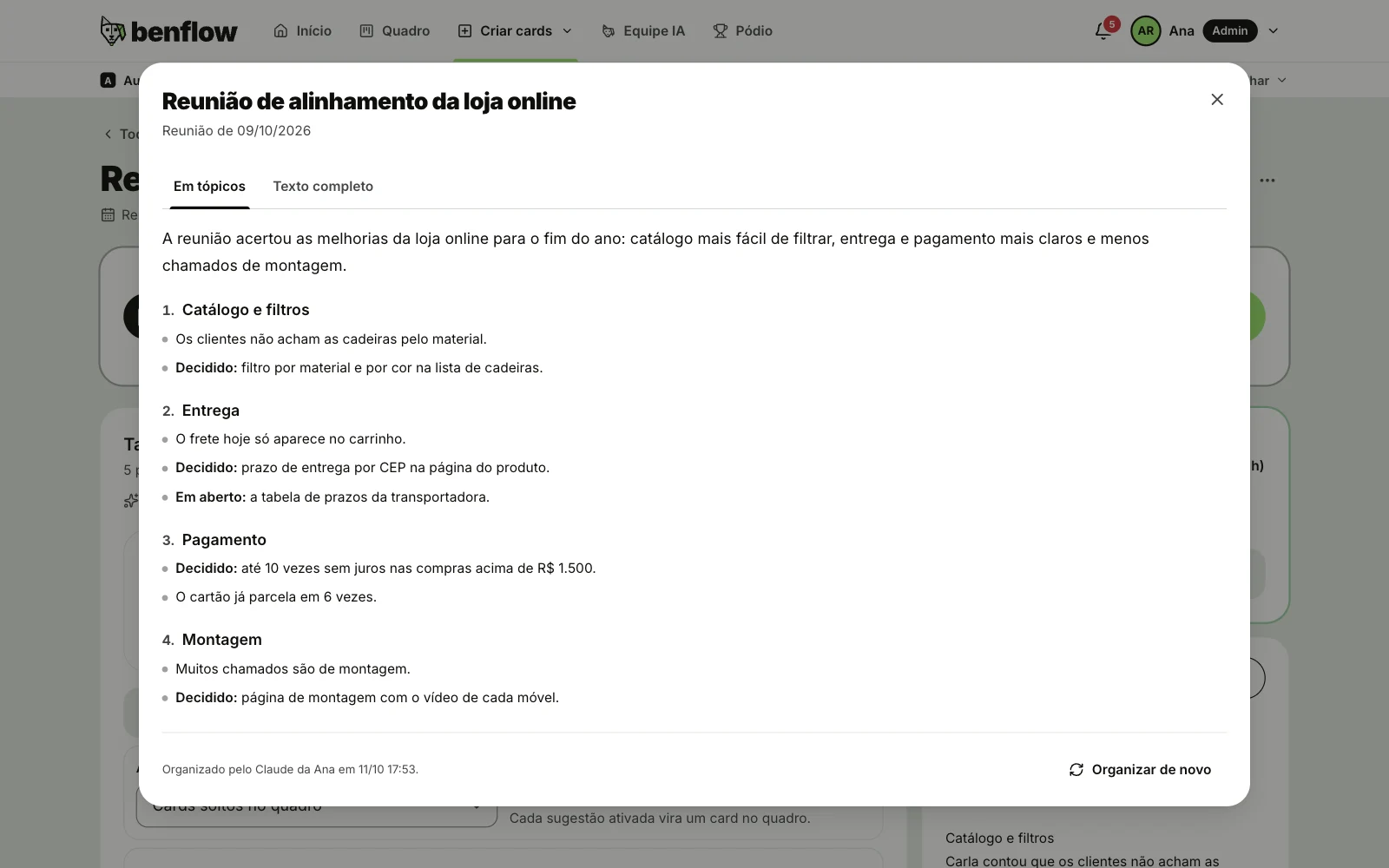The width and height of the screenshot is (1389, 868).
Task: Open the Equipe IA page
Action: click(643, 31)
